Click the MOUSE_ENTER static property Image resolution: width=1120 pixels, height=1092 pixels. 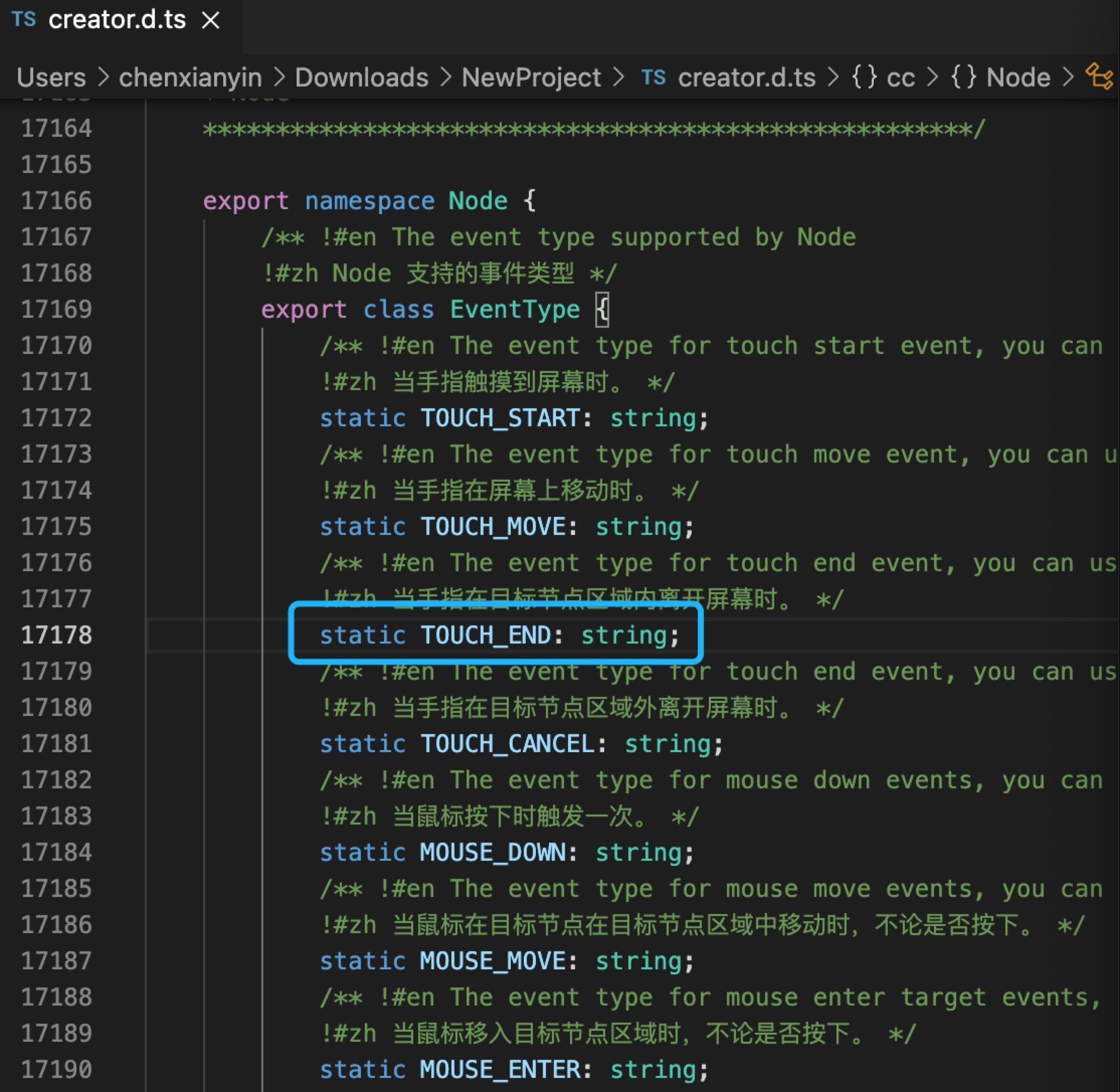point(500,1070)
